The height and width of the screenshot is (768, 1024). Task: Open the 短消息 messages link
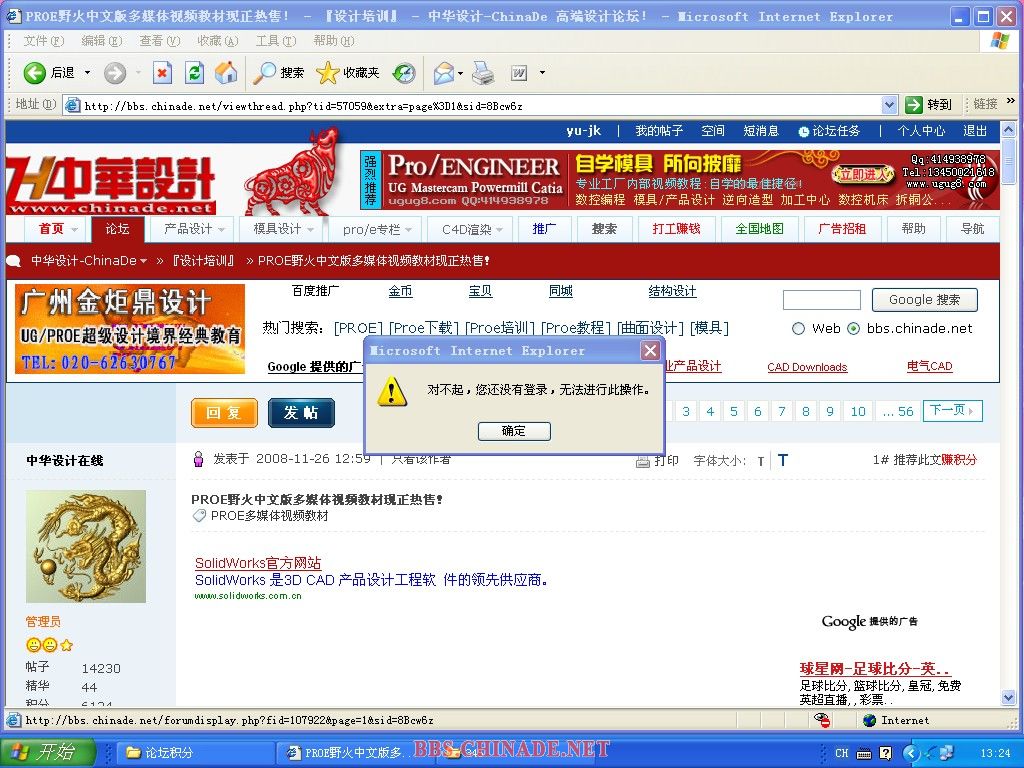click(x=761, y=131)
